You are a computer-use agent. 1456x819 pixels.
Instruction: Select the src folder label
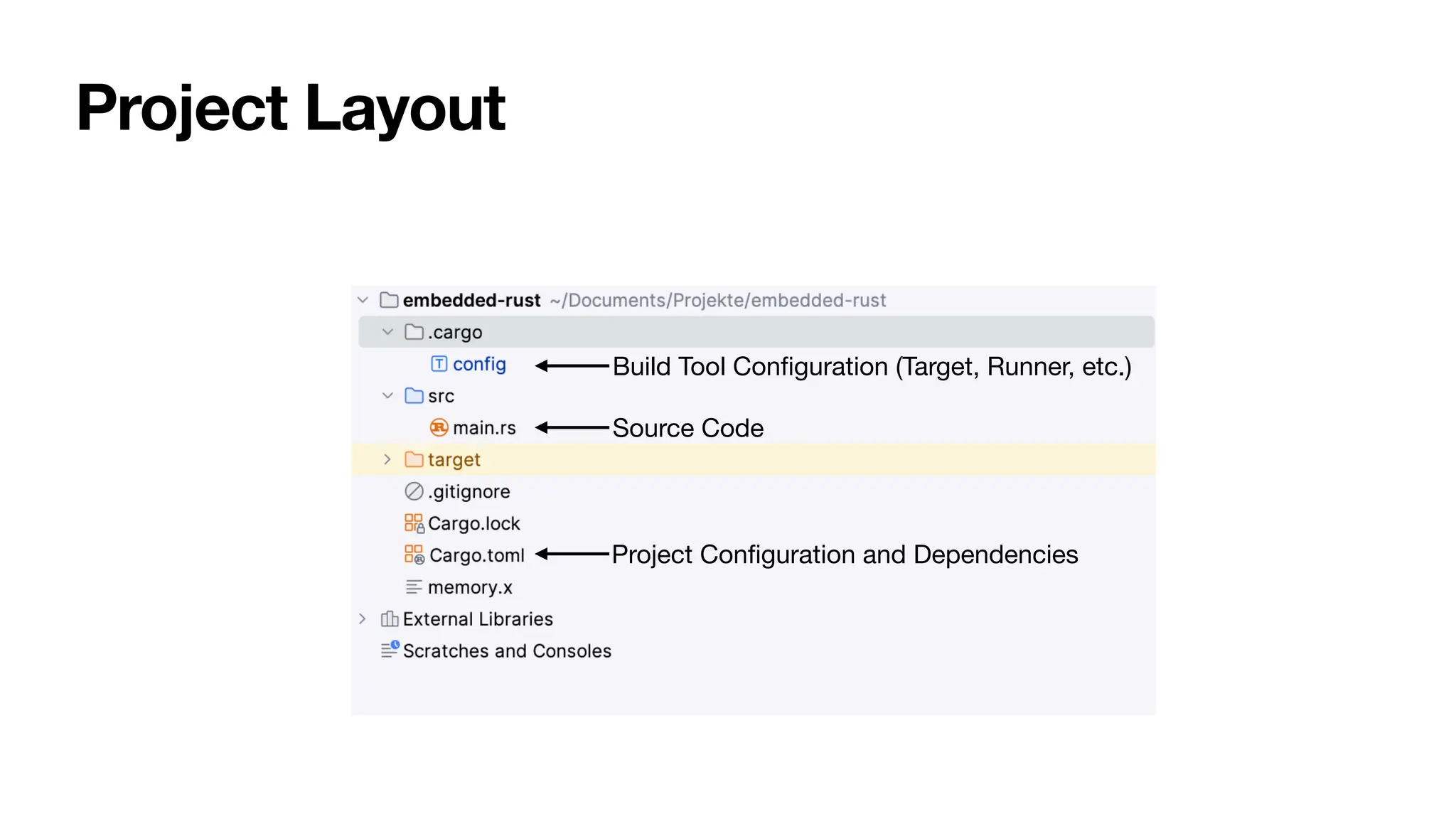[441, 397]
